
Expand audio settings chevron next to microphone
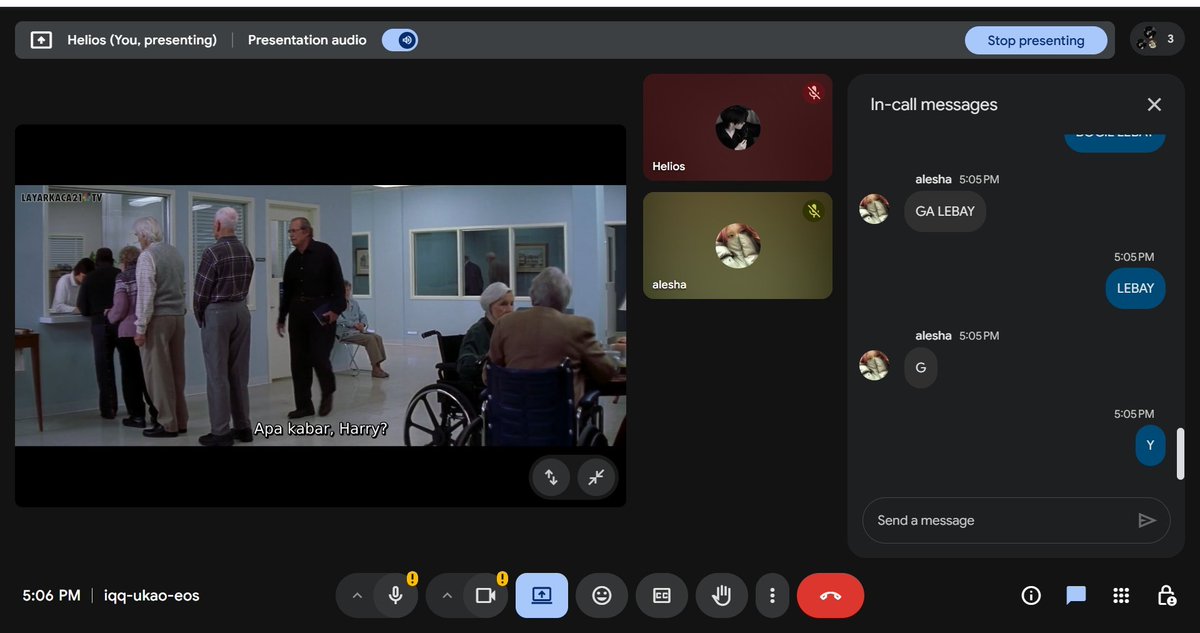pos(357,596)
